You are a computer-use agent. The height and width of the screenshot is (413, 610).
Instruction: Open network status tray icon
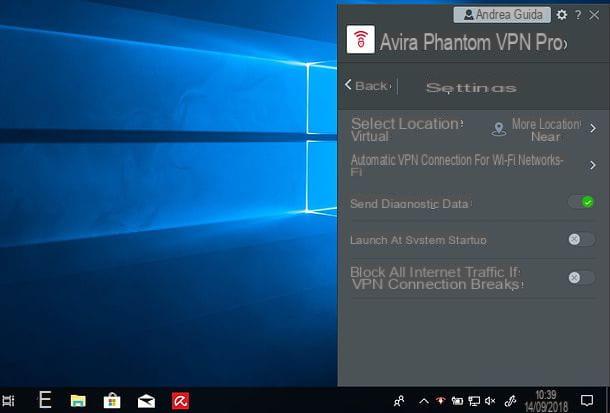click(x=474, y=401)
